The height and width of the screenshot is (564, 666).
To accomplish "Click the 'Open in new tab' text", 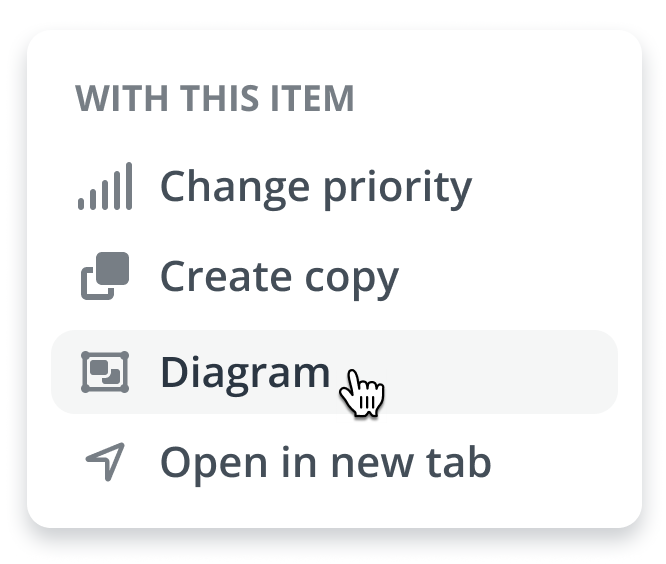I will point(325,462).
